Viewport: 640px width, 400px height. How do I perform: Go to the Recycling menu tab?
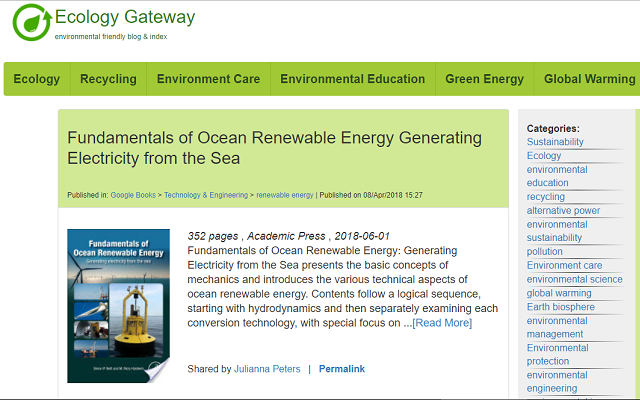tap(108, 79)
